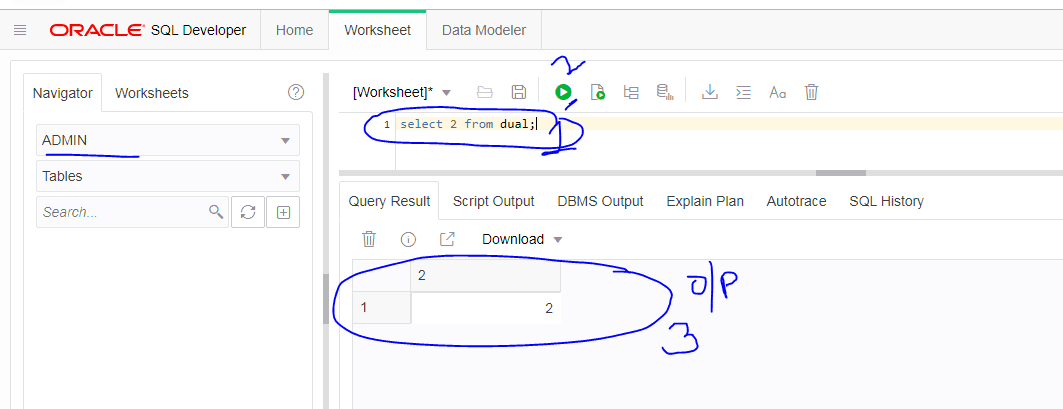This screenshot has width=1063, height=409.
Task: Select the Worksheets panel tab
Action: pos(152,93)
